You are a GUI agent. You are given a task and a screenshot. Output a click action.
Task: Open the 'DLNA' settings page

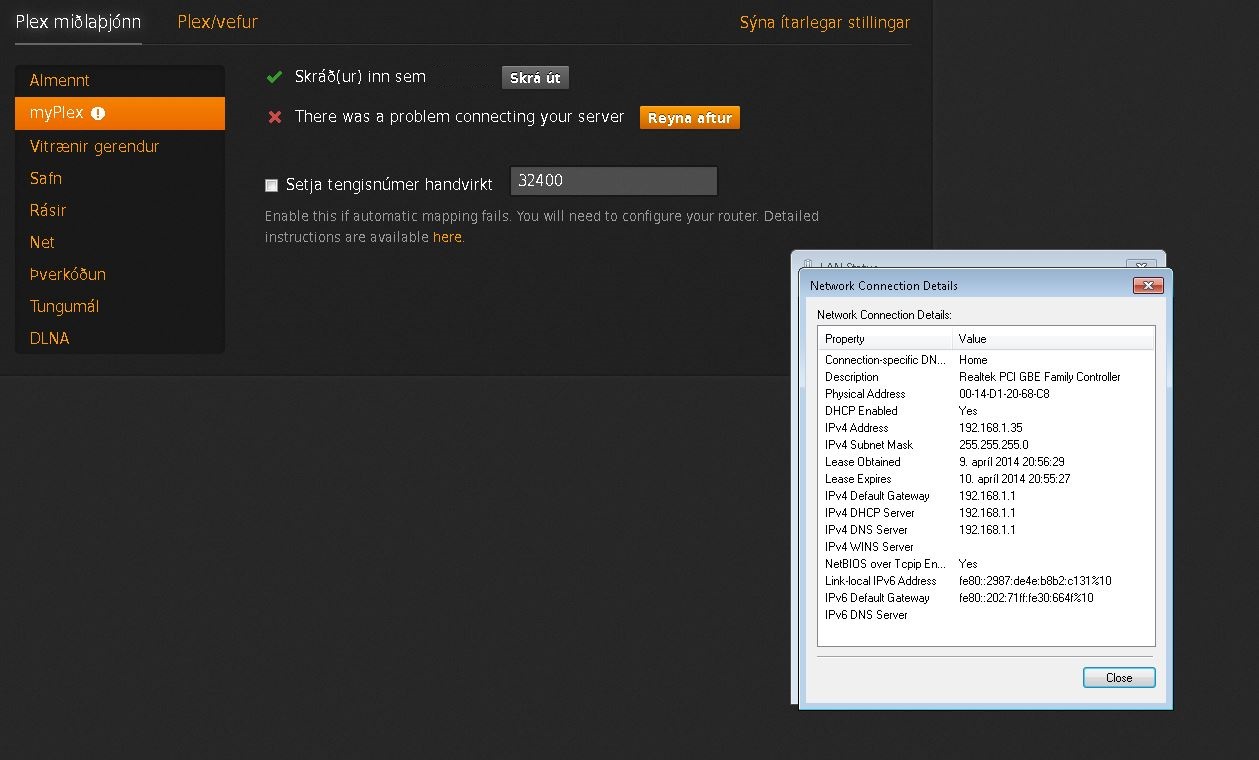[x=49, y=339]
